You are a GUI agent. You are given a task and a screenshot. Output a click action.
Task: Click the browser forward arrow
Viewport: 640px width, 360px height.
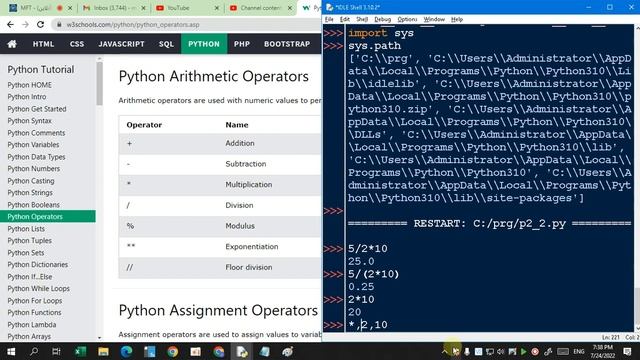pos(25,24)
